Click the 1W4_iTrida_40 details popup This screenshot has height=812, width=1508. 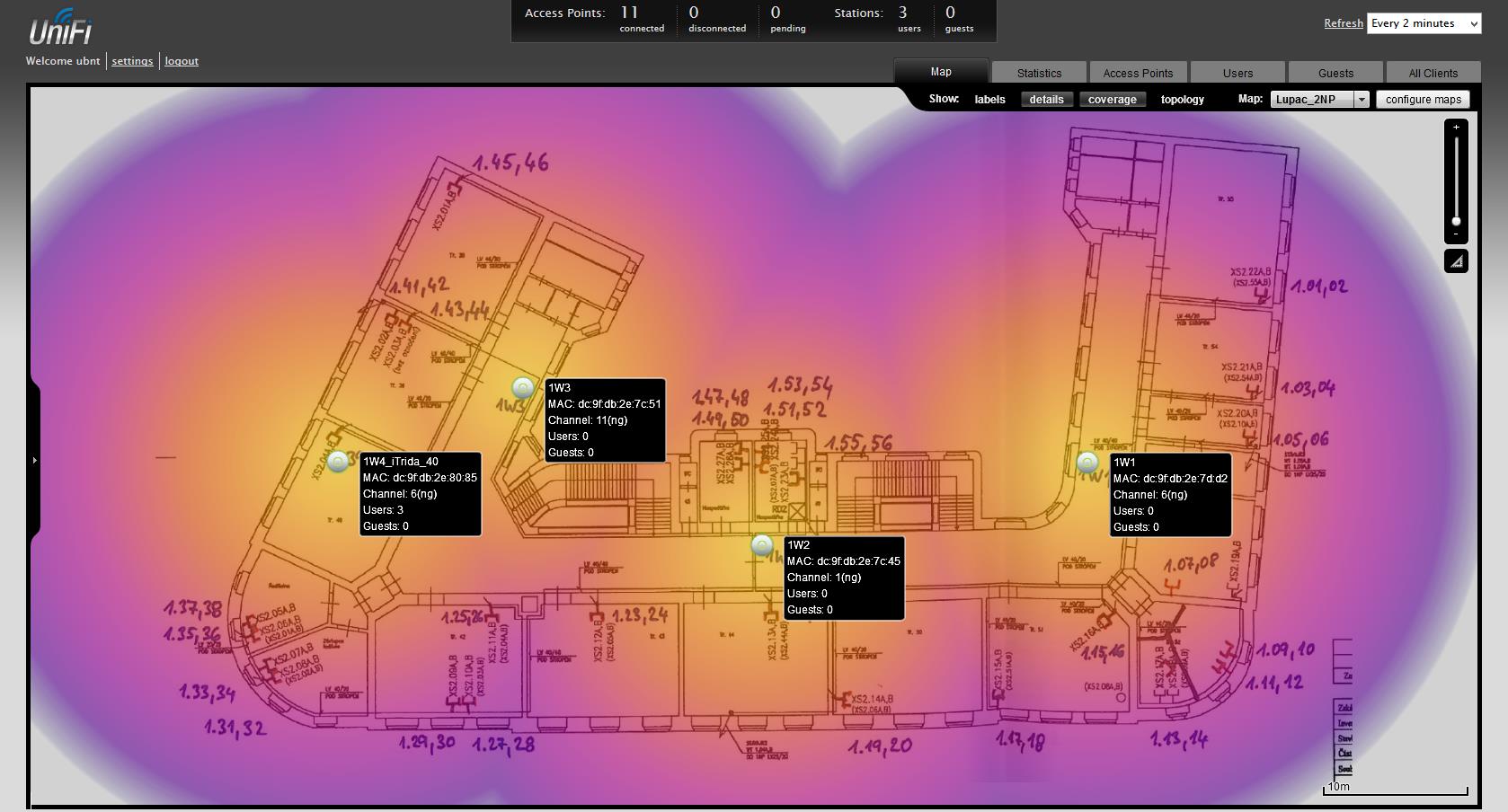420,493
